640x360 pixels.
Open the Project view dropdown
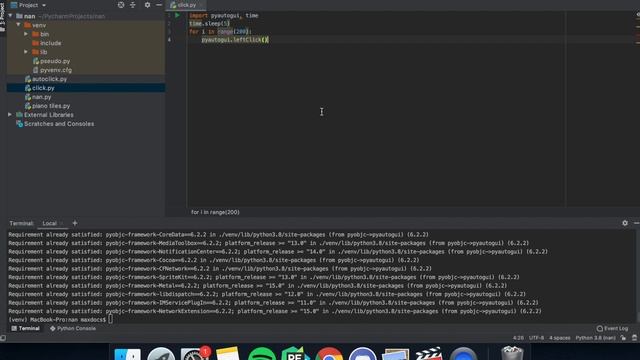[x=28, y=5]
